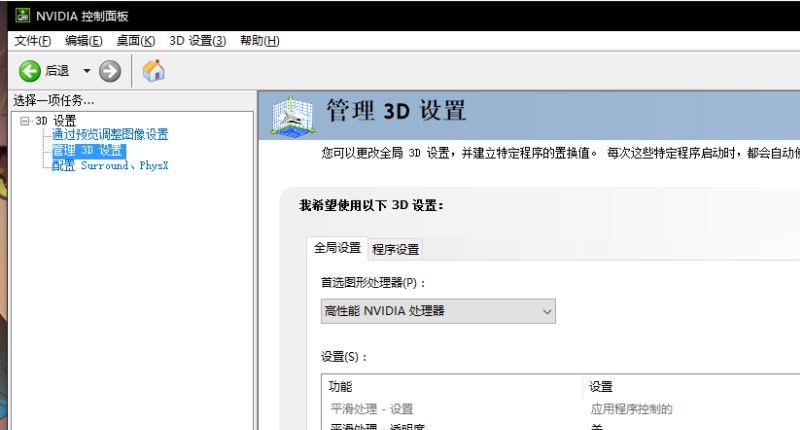Select 管理 3D 设置 in task tree
The height and width of the screenshot is (430, 800).
[x=88, y=150]
